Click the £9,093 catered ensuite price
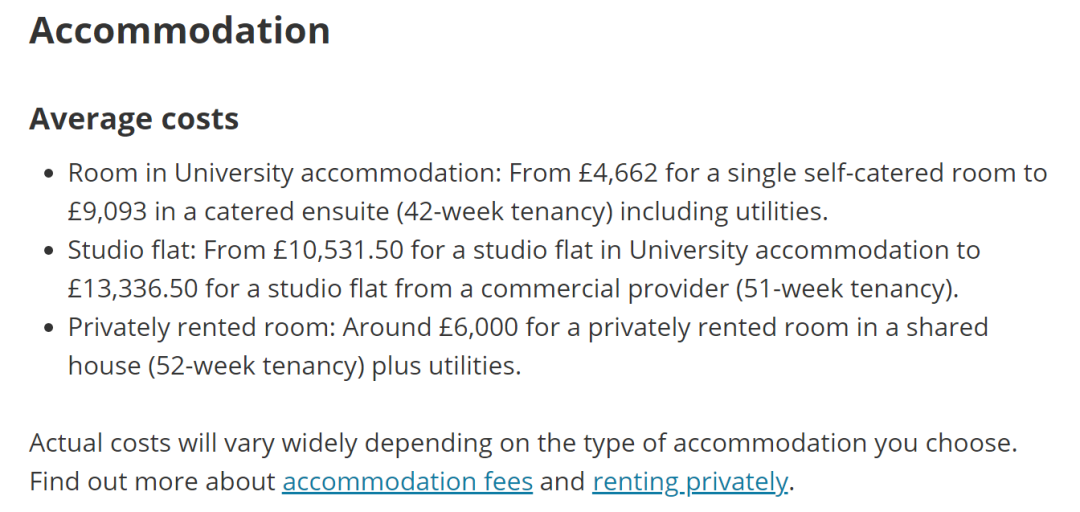The height and width of the screenshot is (512, 1080). [x=107, y=212]
